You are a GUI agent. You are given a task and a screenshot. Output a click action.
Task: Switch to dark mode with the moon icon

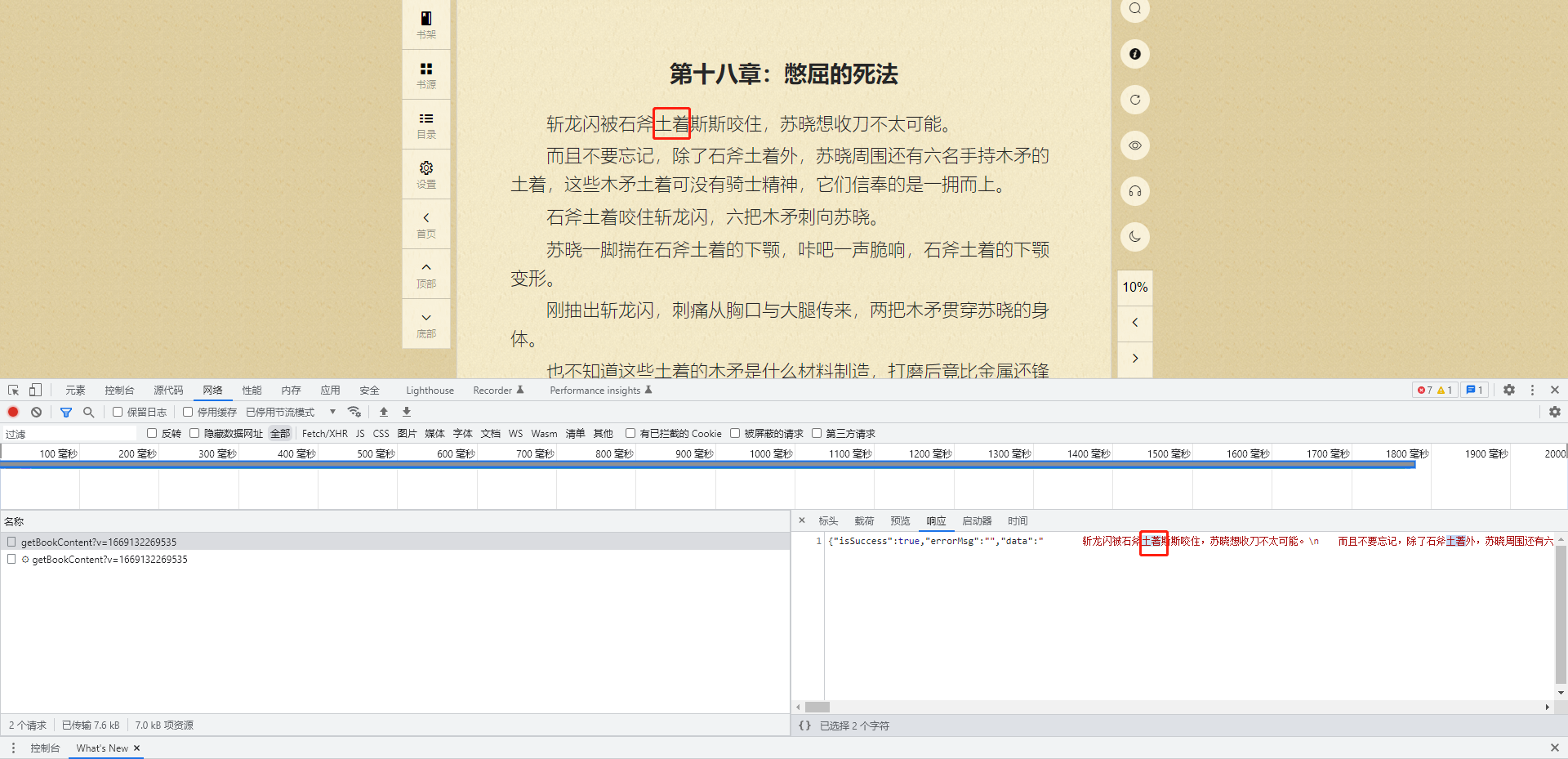coord(1134,237)
